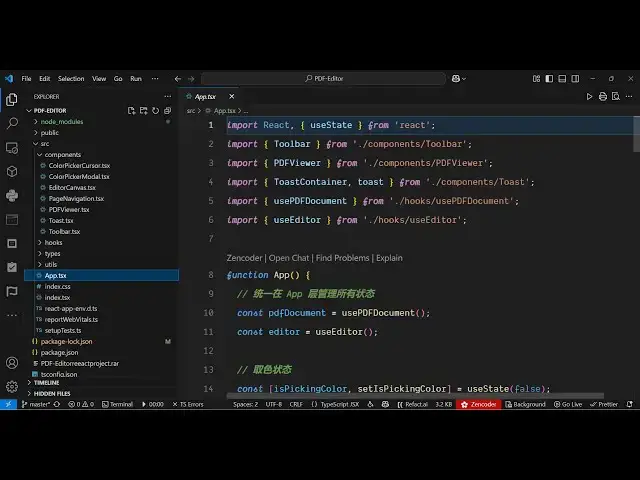Click the Explain code lens
The width and height of the screenshot is (640, 480).
[x=389, y=258]
